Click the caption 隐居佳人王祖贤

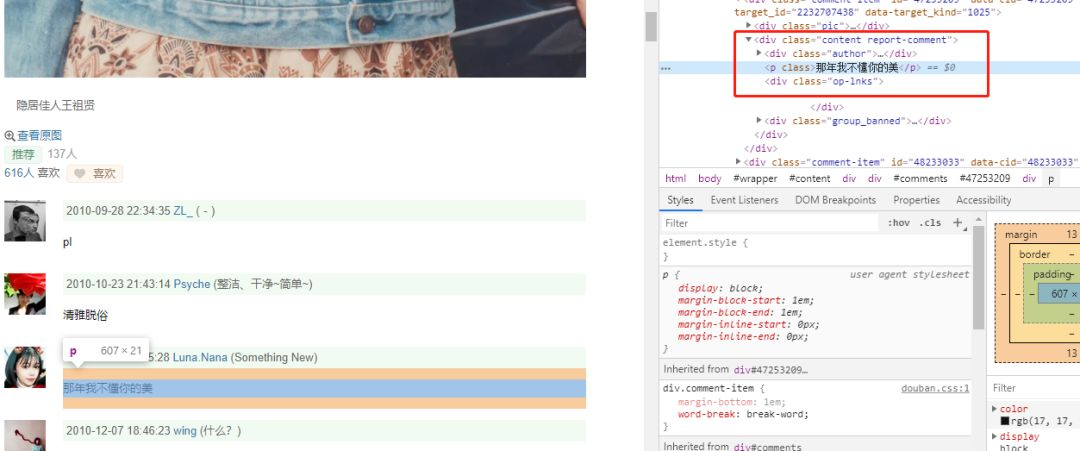click(56, 105)
